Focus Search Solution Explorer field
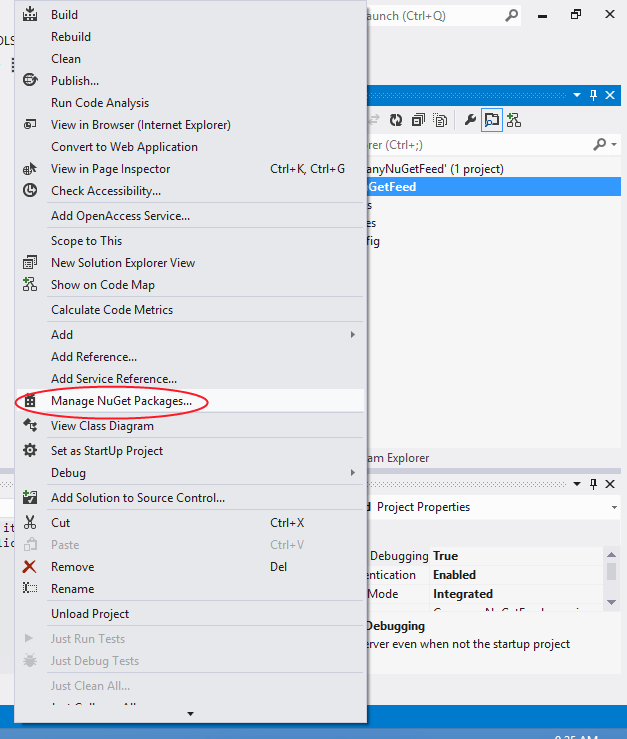 [x=478, y=145]
